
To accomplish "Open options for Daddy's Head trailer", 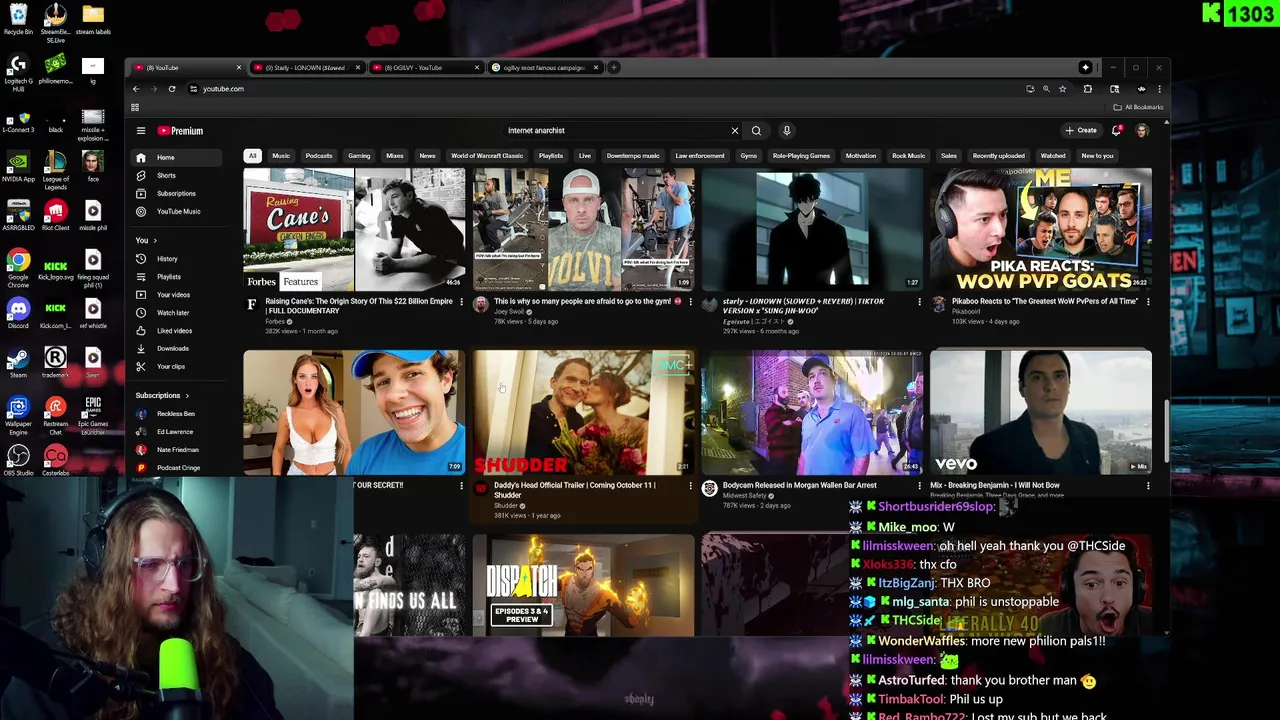I will 690,486.
